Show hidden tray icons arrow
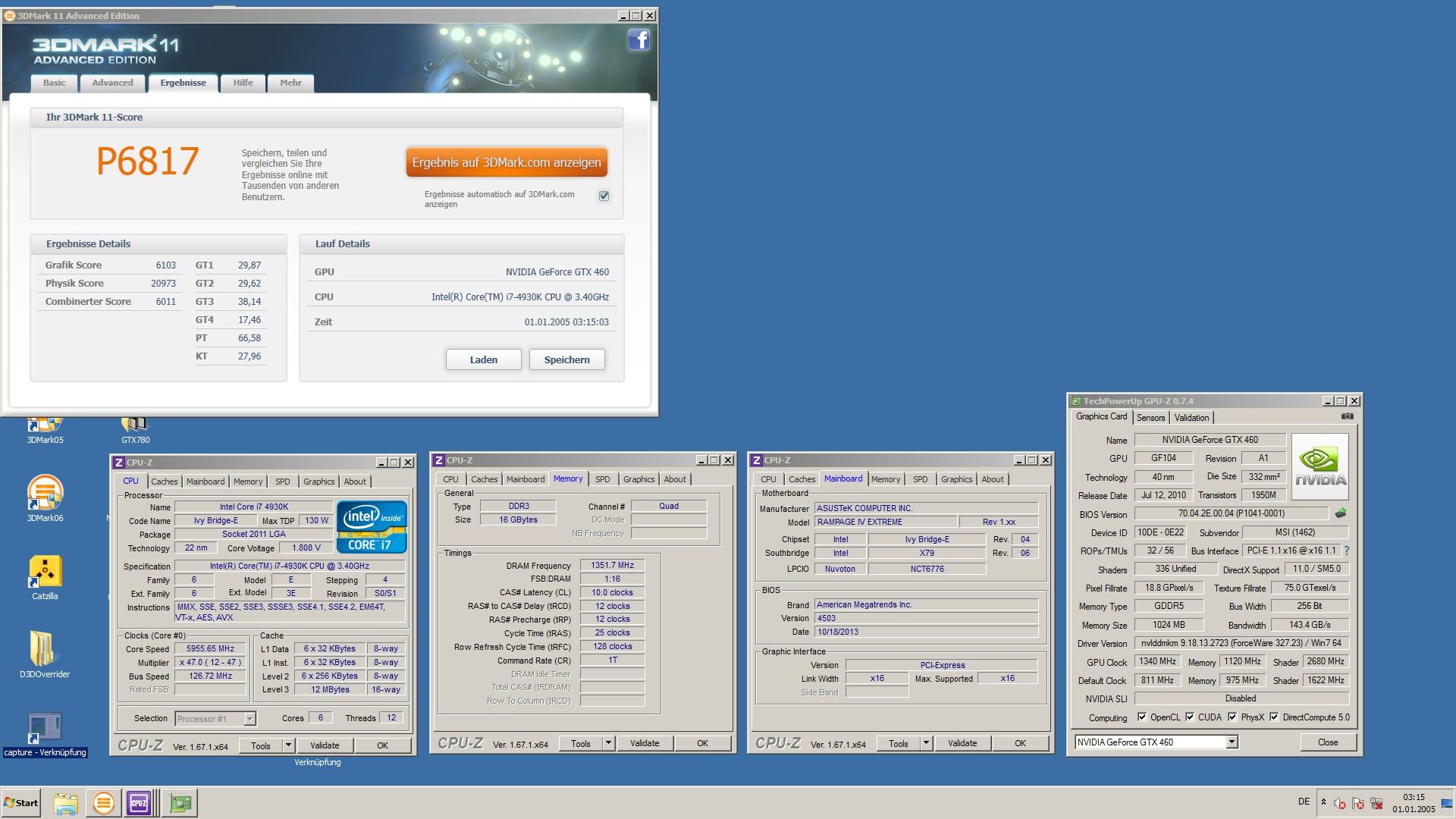 (1323, 802)
